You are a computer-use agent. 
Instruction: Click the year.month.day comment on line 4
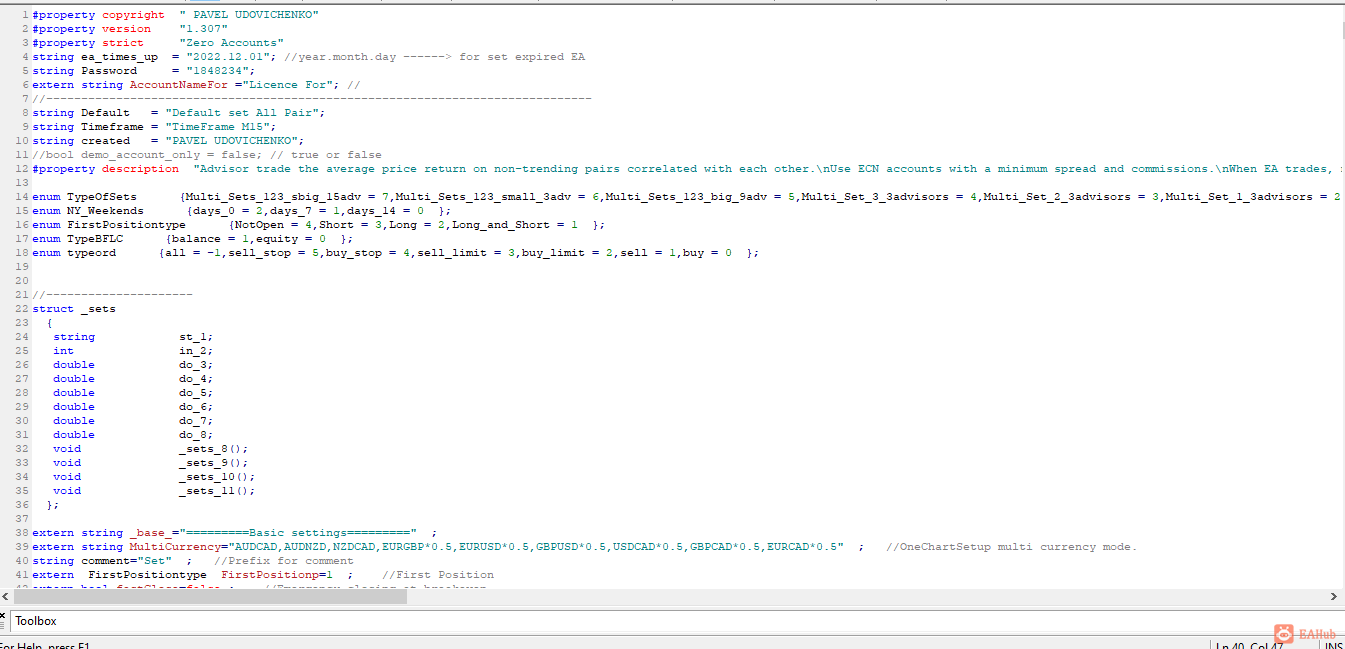435,57
